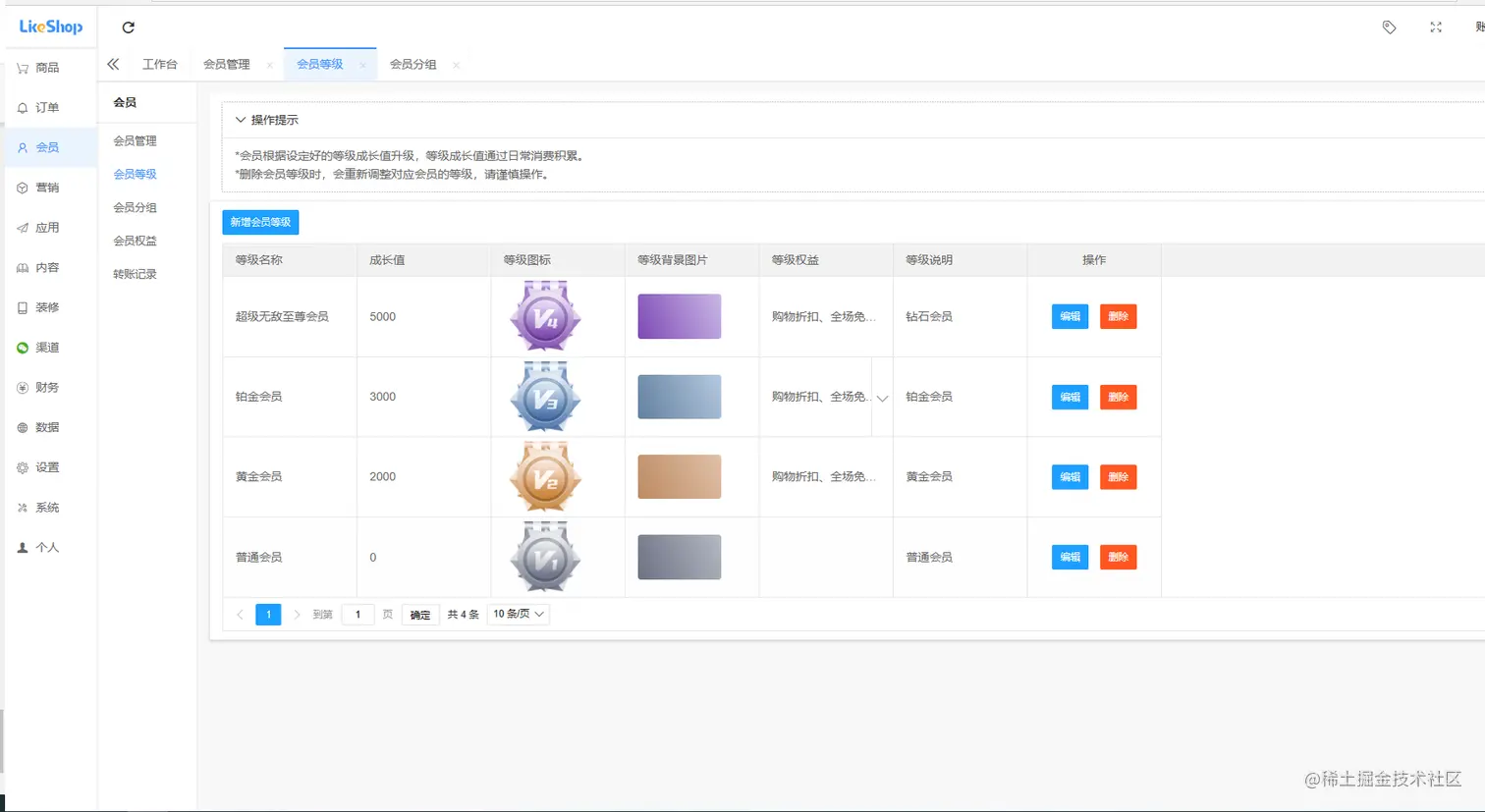Viewport: 1485px width, 812px height.
Task: Click the V2 badge of 黄金会员
Action: [545, 477]
